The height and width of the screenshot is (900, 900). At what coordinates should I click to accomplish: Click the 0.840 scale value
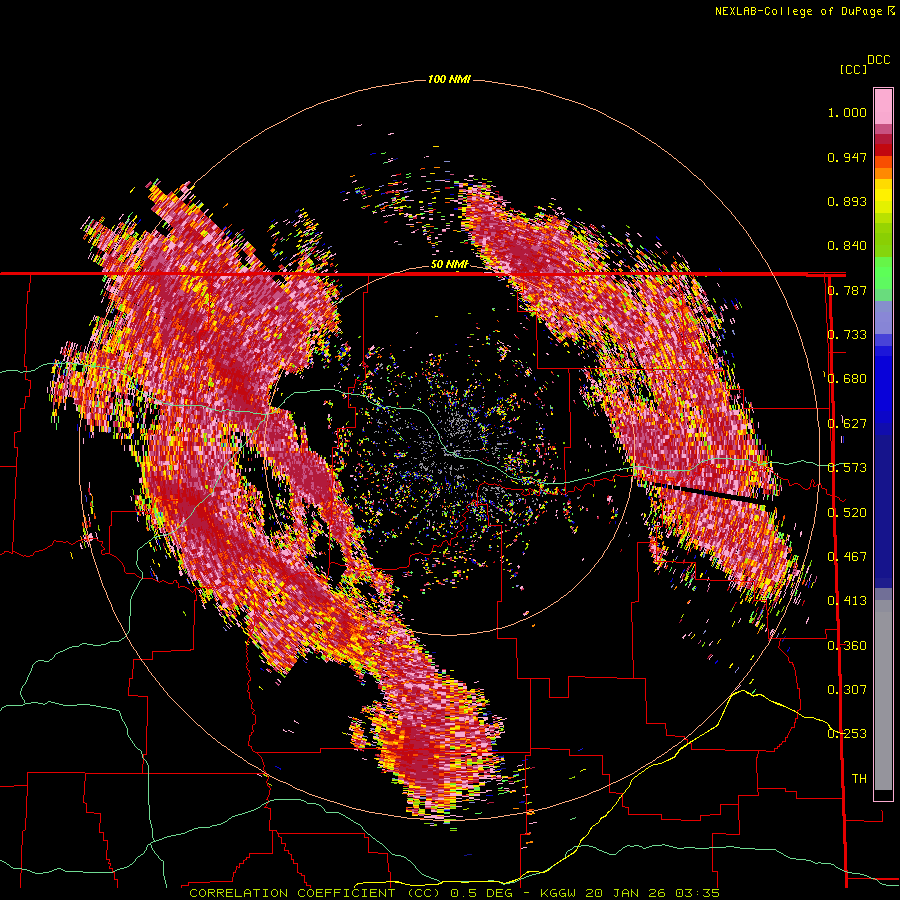[847, 246]
